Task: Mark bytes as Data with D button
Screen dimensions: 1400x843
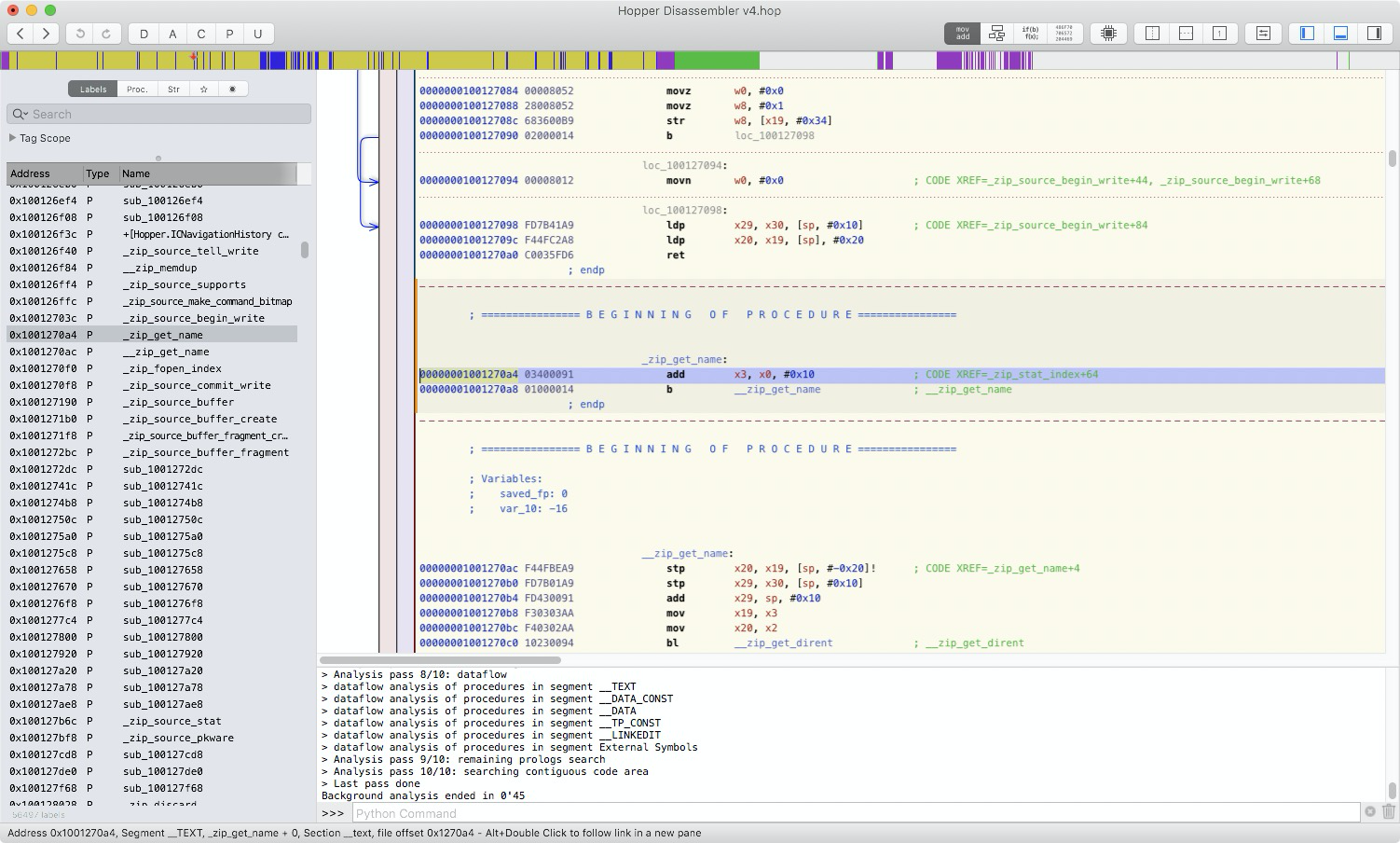Action: click(x=144, y=33)
